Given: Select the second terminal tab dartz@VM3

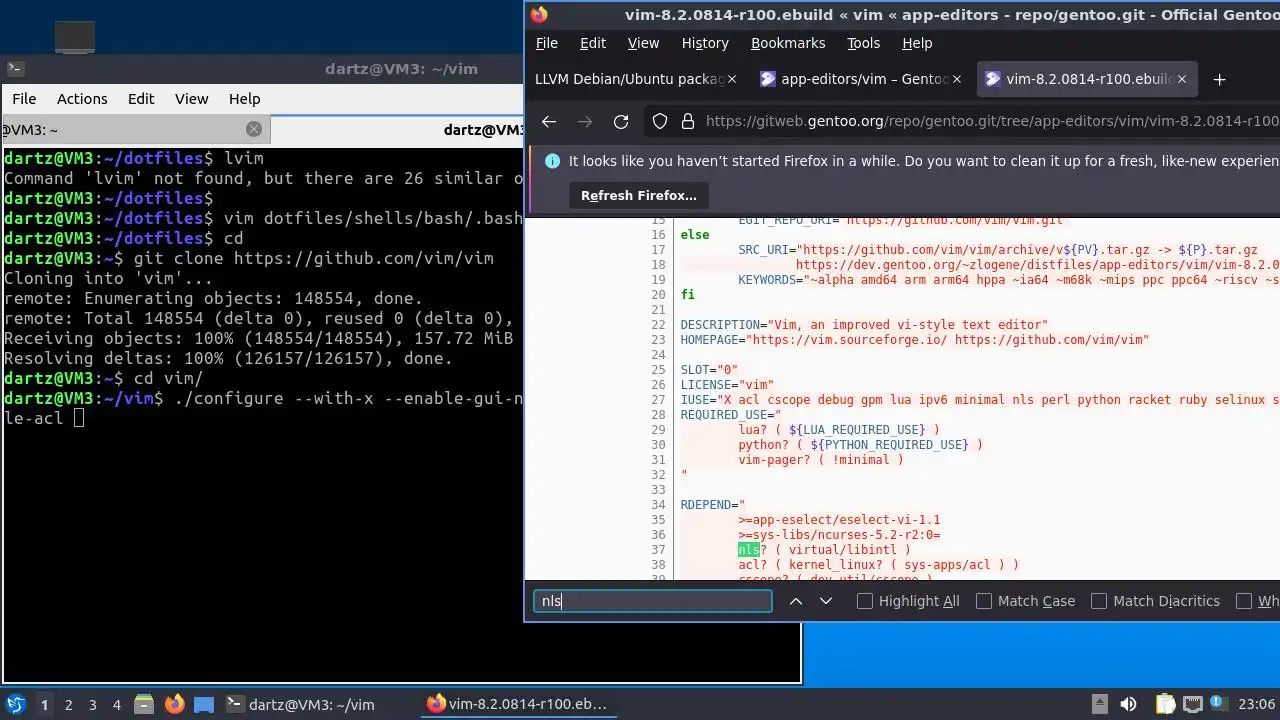Looking at the screenshot, I should [397, 129].
